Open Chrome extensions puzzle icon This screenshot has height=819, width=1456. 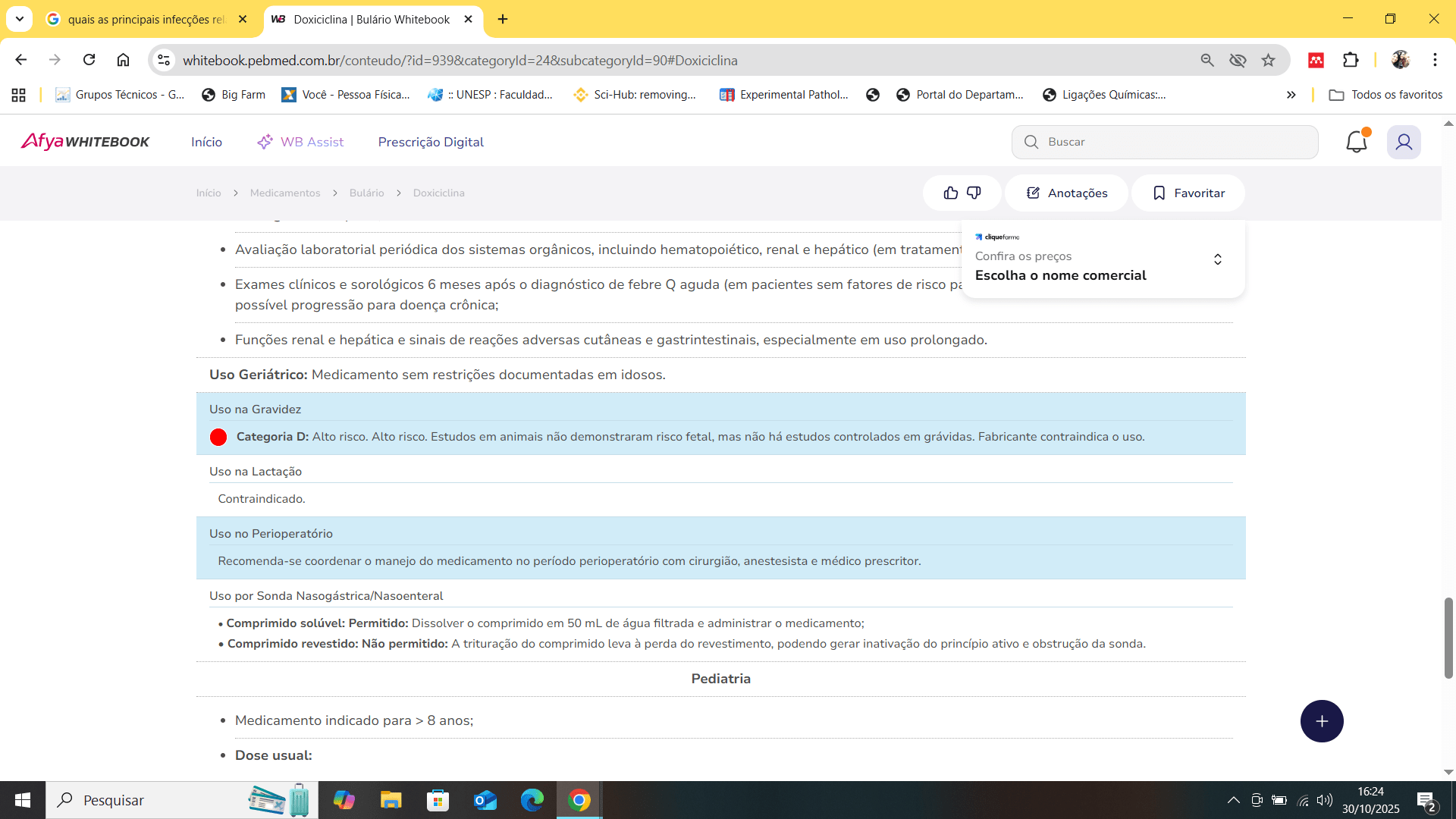click(x=1351, y=60)
